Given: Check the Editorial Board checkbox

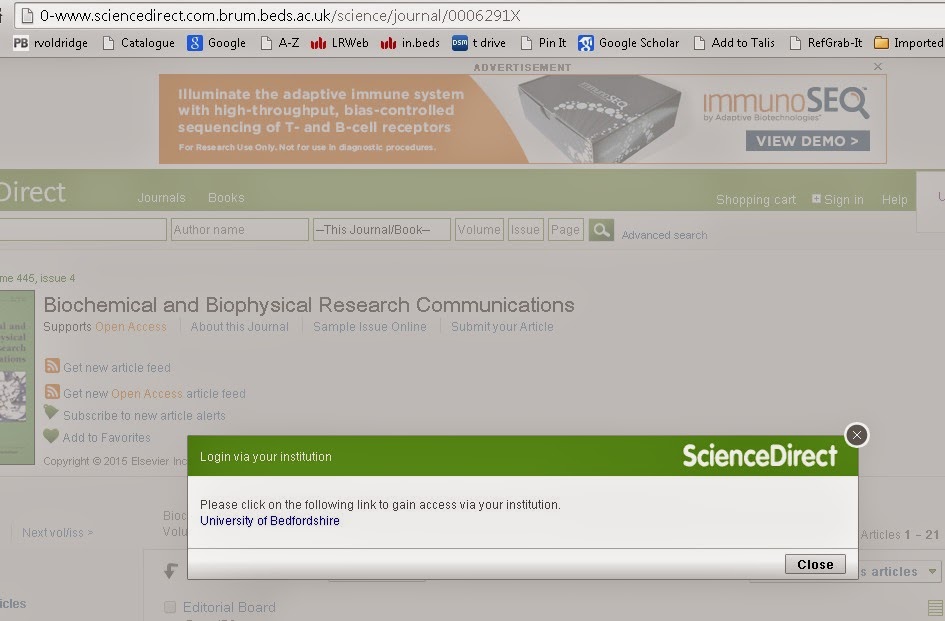Looking at the screenshot, I should pos(170,607).
